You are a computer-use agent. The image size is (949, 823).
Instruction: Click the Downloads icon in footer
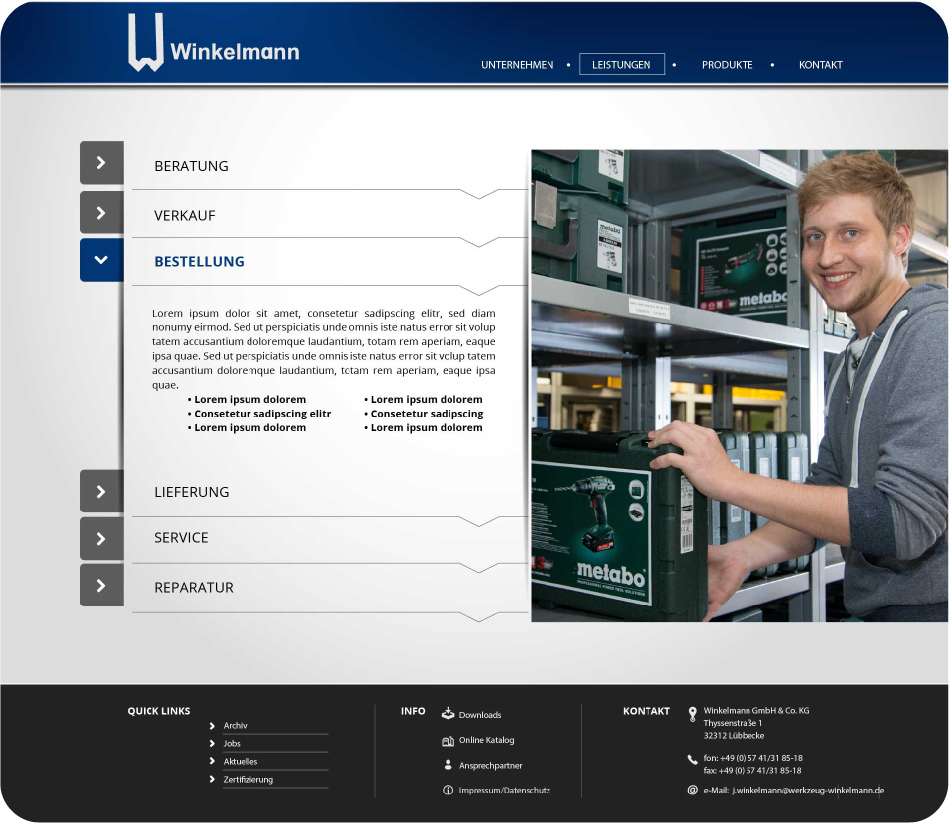click(448, 714)
